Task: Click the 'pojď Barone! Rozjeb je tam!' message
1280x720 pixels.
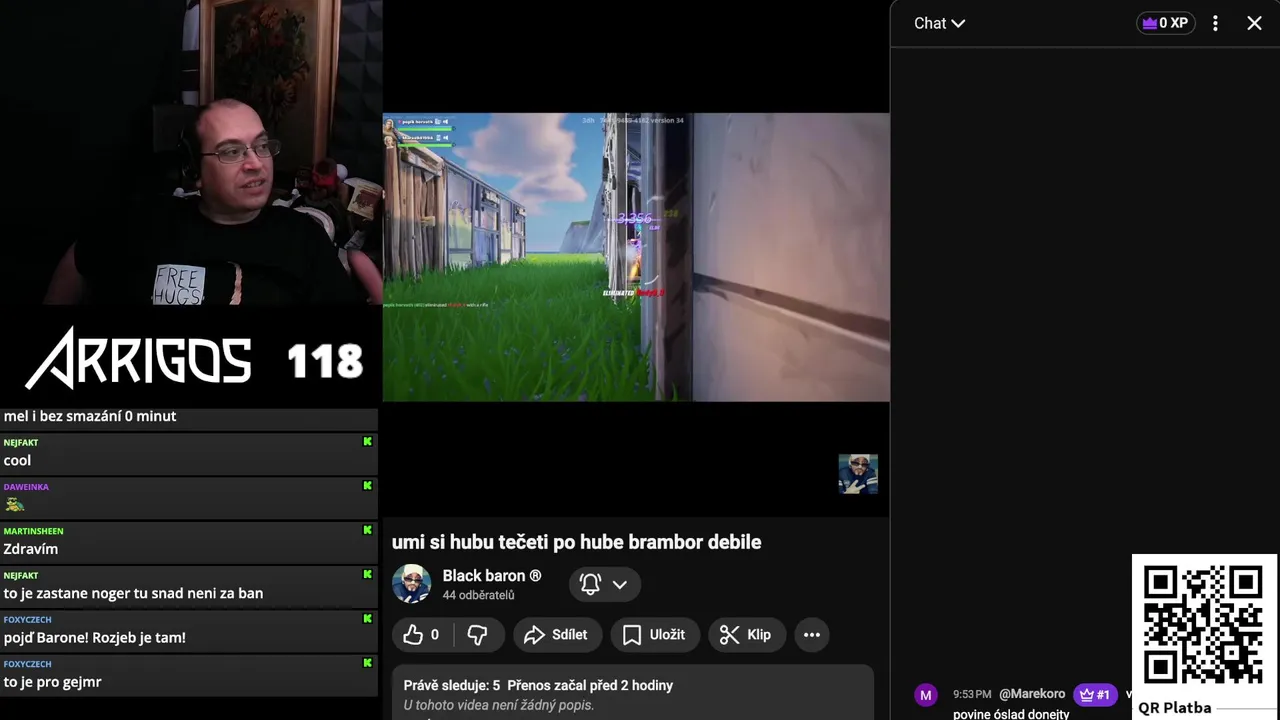Action: (94, 637)
